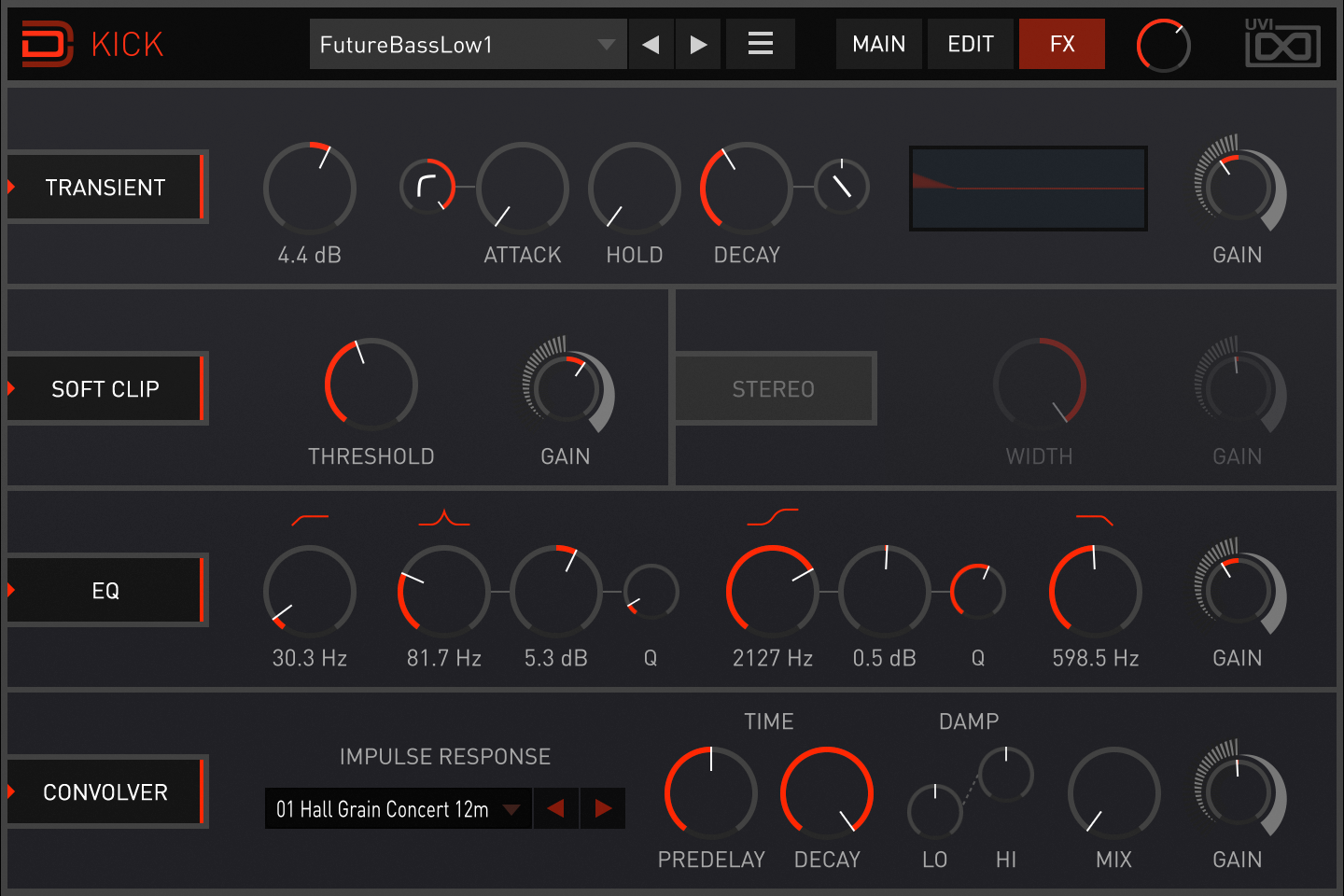Click the transient envelope display

[x=1028, y=188]
